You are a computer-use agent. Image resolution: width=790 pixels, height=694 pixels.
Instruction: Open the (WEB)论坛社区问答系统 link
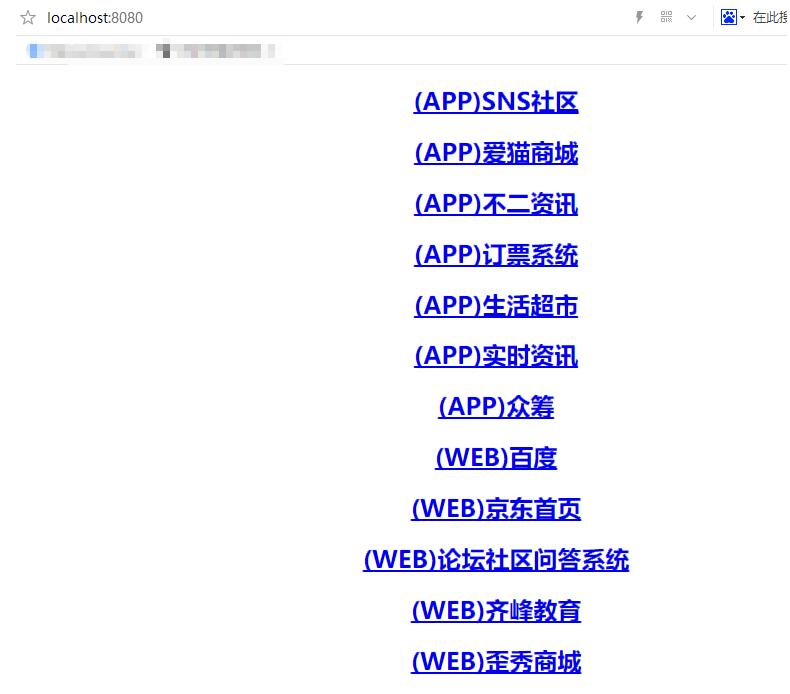[496, 560]
